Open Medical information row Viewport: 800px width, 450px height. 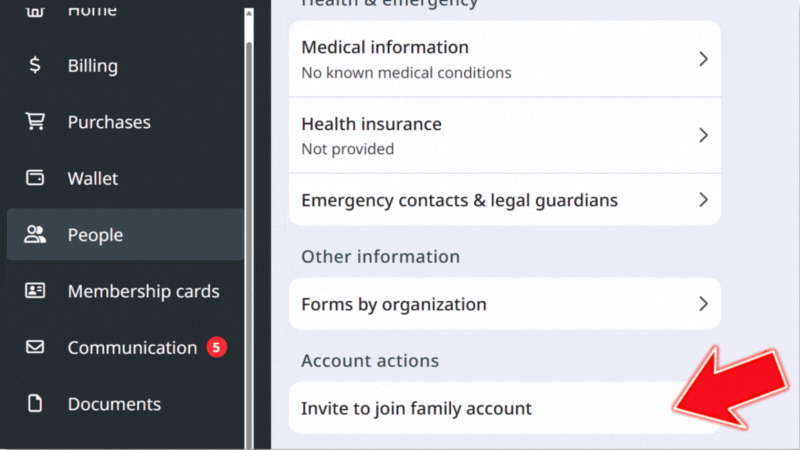pyautogui.click(x=385, y=59)
